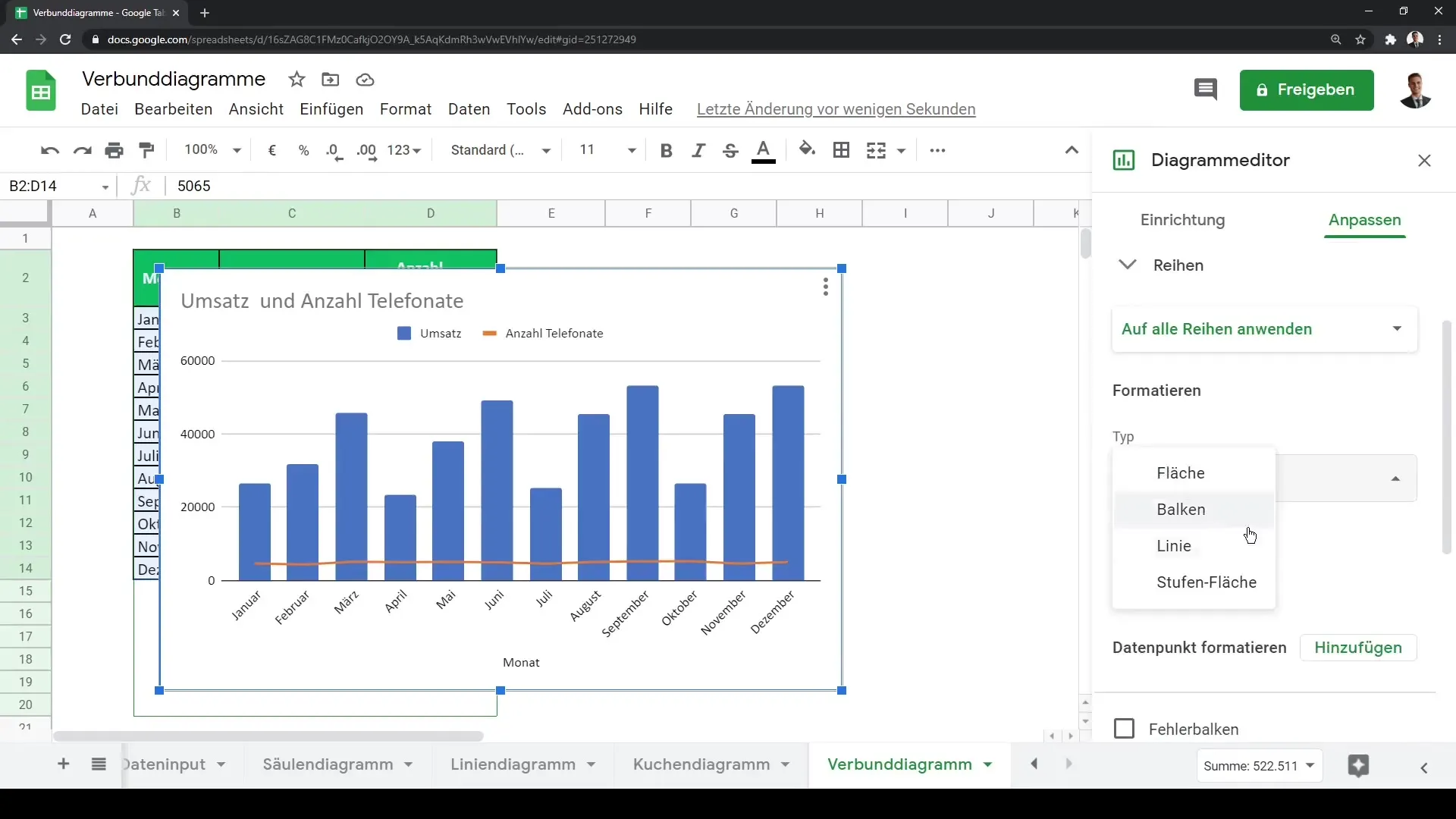
Task: Open merge cells options arrow
Action: (x=902, y=151)
